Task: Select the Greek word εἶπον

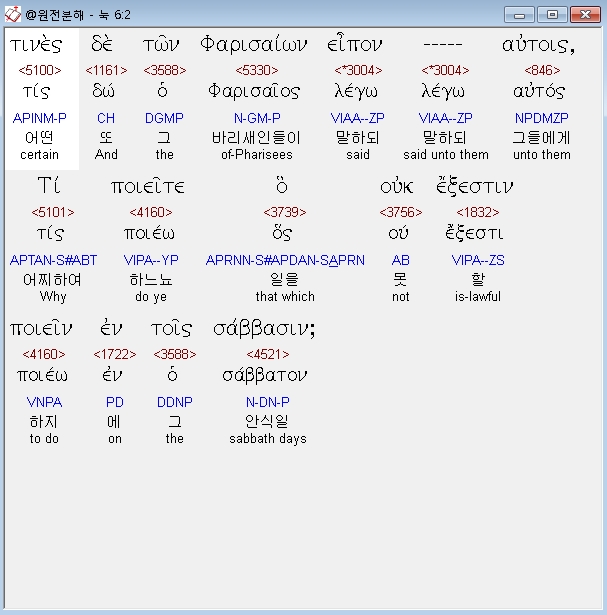Action: click(354, 44)
